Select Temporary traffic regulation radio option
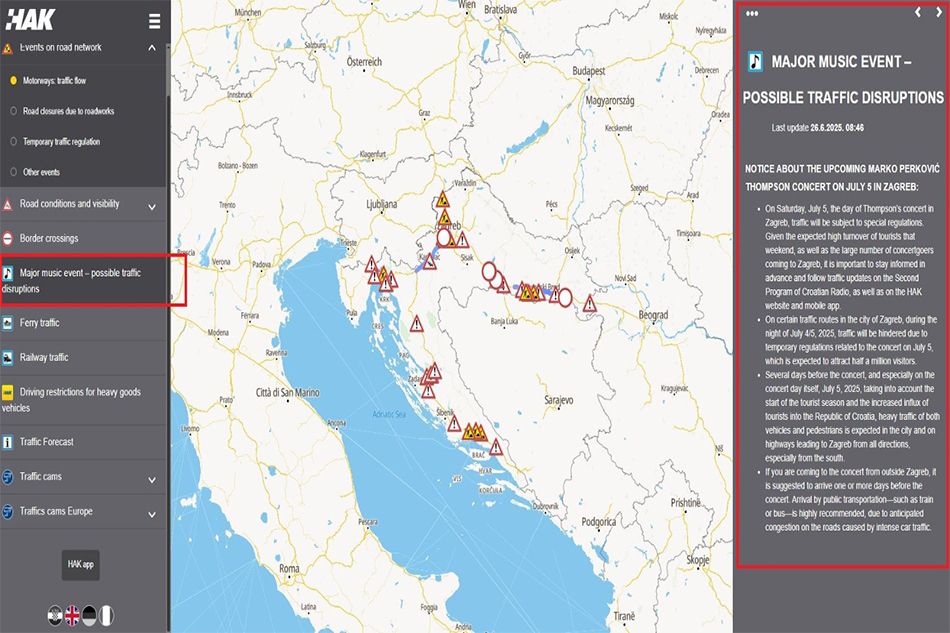The height and width of the screenshot is (633, 950). tap(13, 142)
